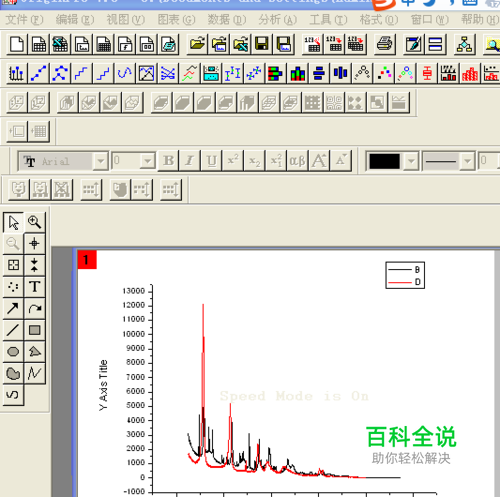500x497 pixels.
Task: Select the Polyline tool
Action: coord(34,373)
